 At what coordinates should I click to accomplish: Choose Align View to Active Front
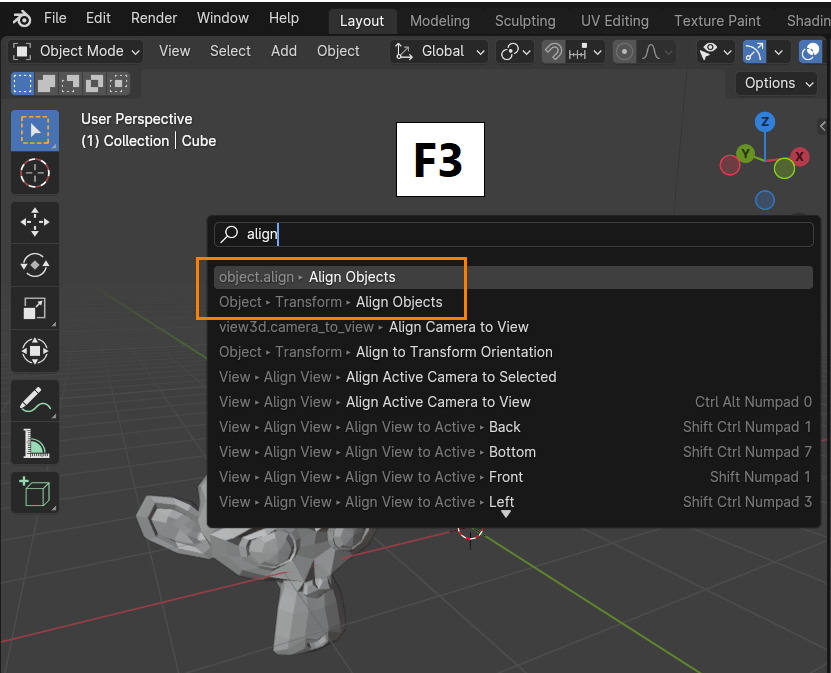click(513, 477)
